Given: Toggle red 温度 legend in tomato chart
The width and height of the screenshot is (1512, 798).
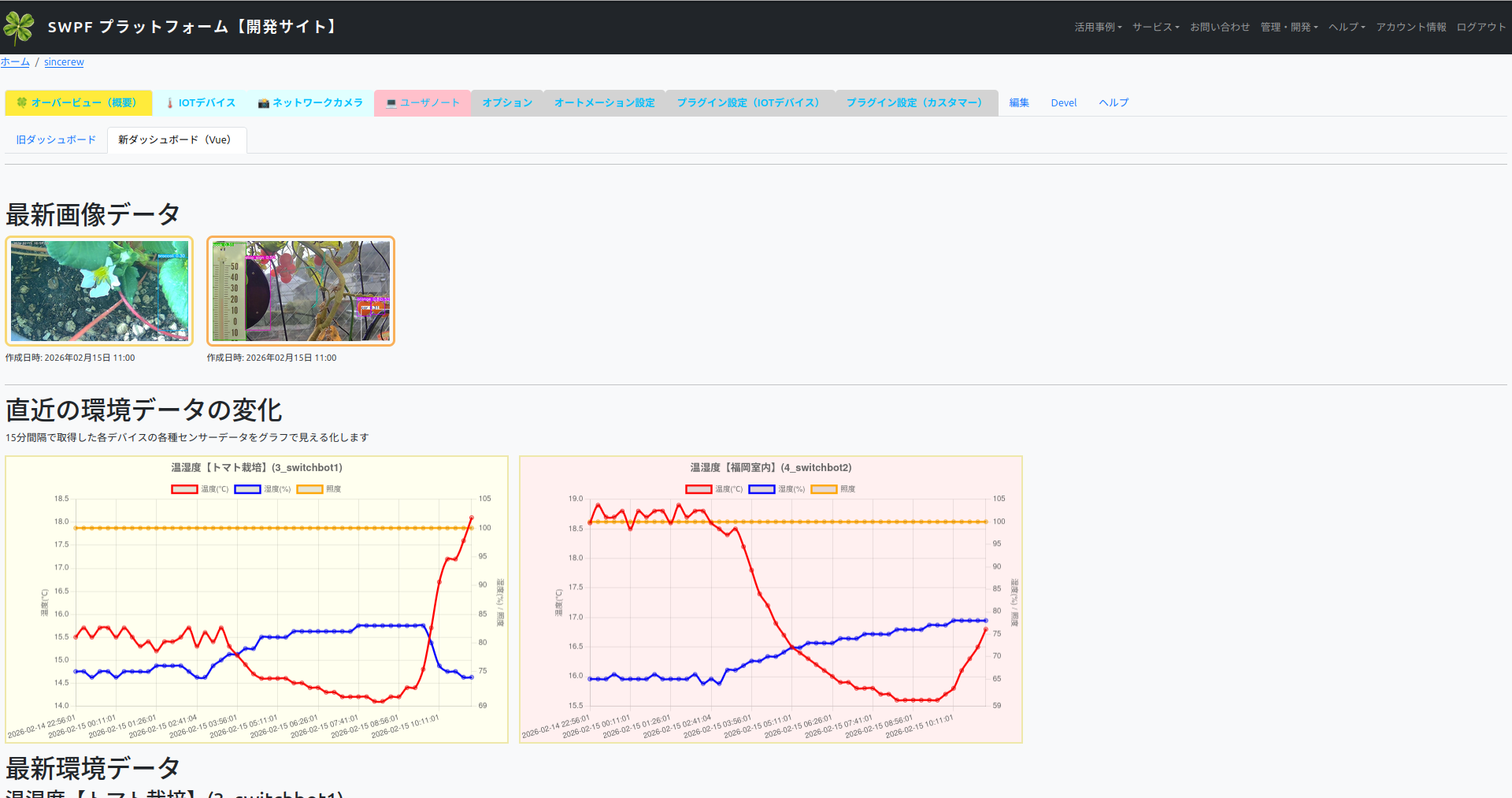Looking at the screenshot, I should pyautogui.click(x=184, y=489).
